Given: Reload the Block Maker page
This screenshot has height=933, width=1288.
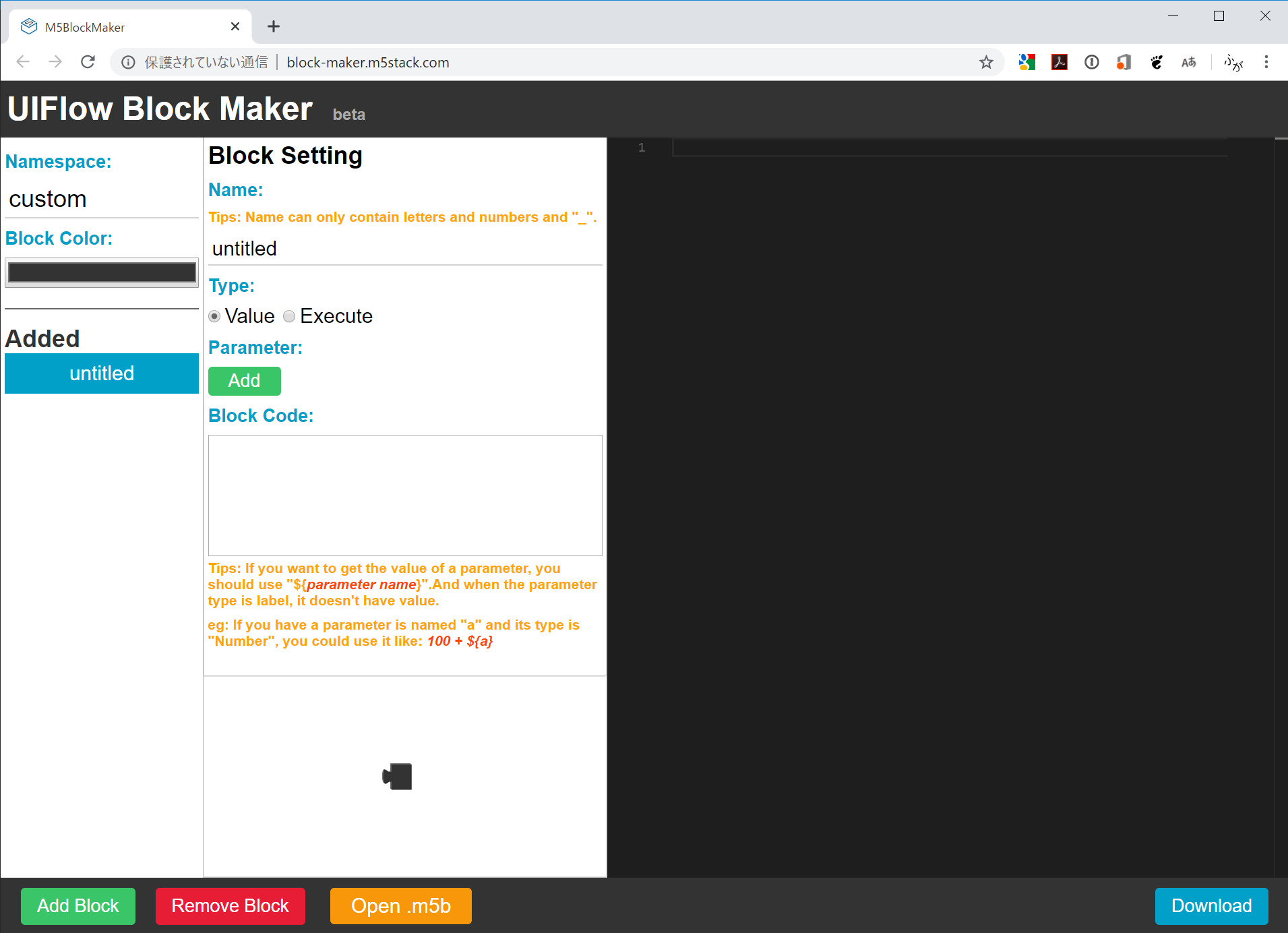Looking at the screenshot, I should 88,61.
